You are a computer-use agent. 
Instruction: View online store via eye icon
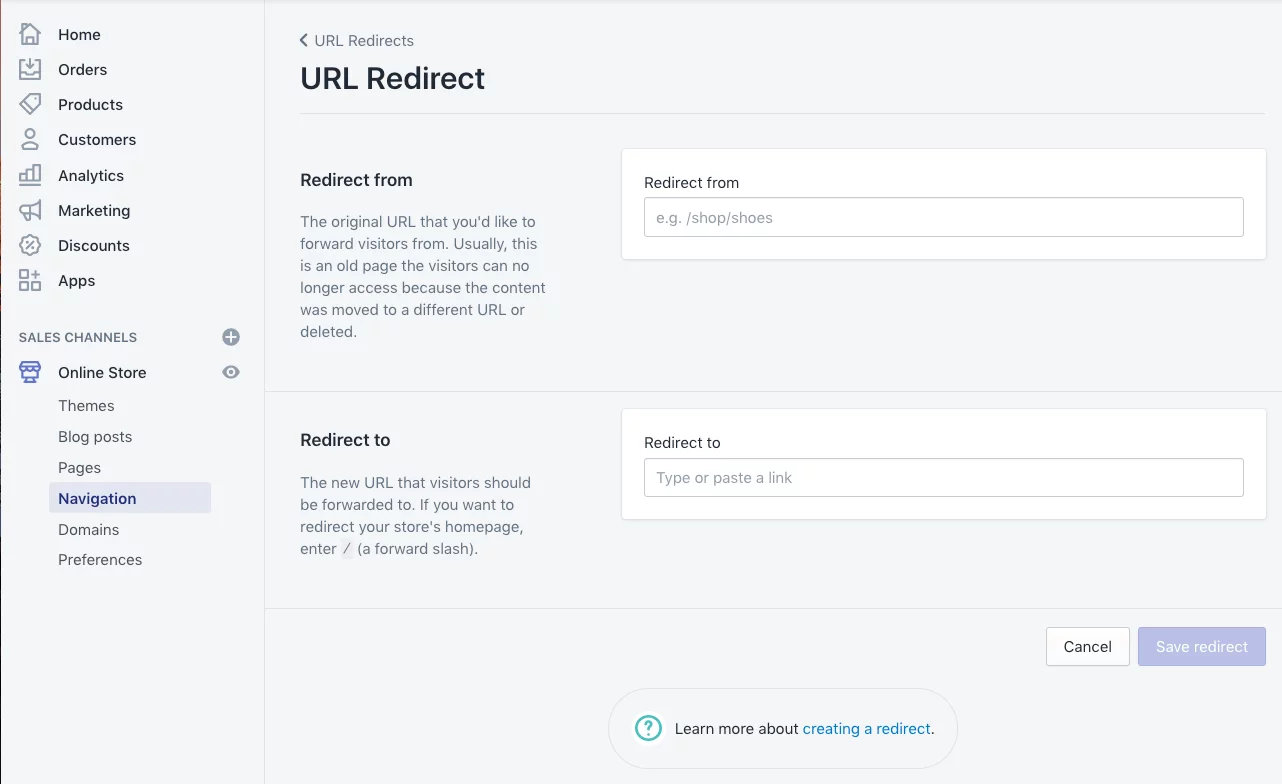tap(231, 372)
